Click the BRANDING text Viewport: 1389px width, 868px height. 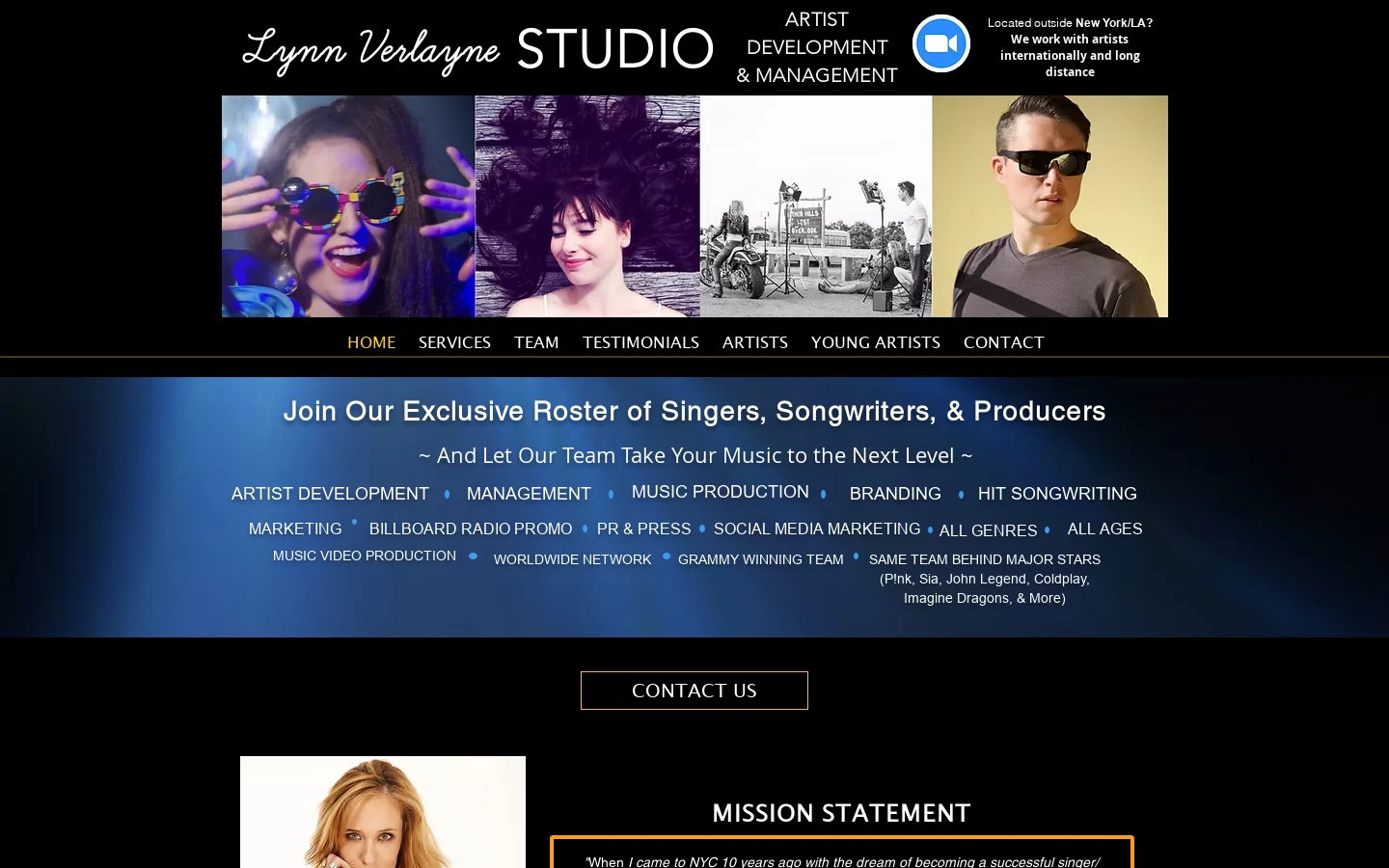click(x=895, y=494)
